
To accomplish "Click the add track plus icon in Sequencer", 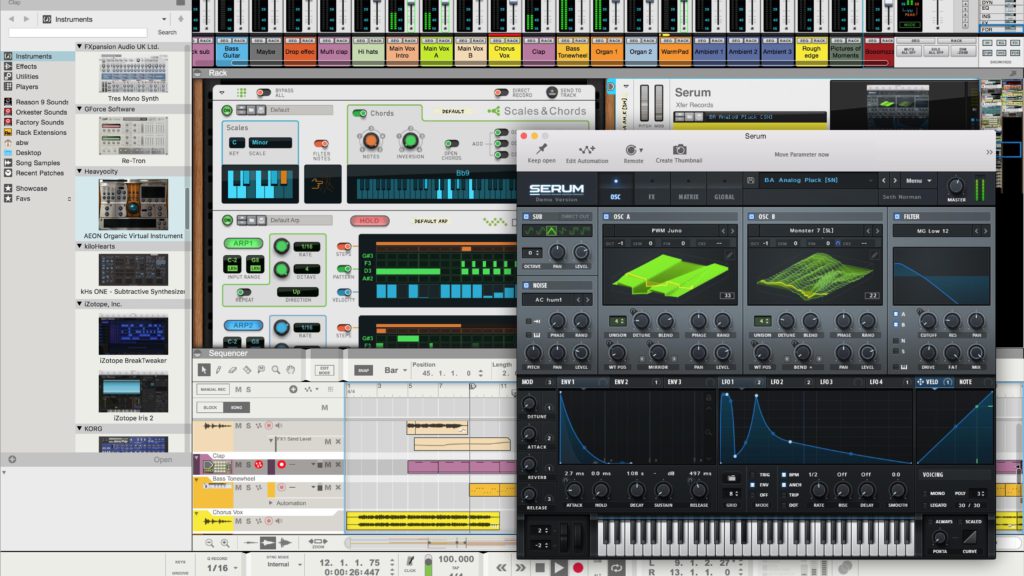I will tap(293, 389).
